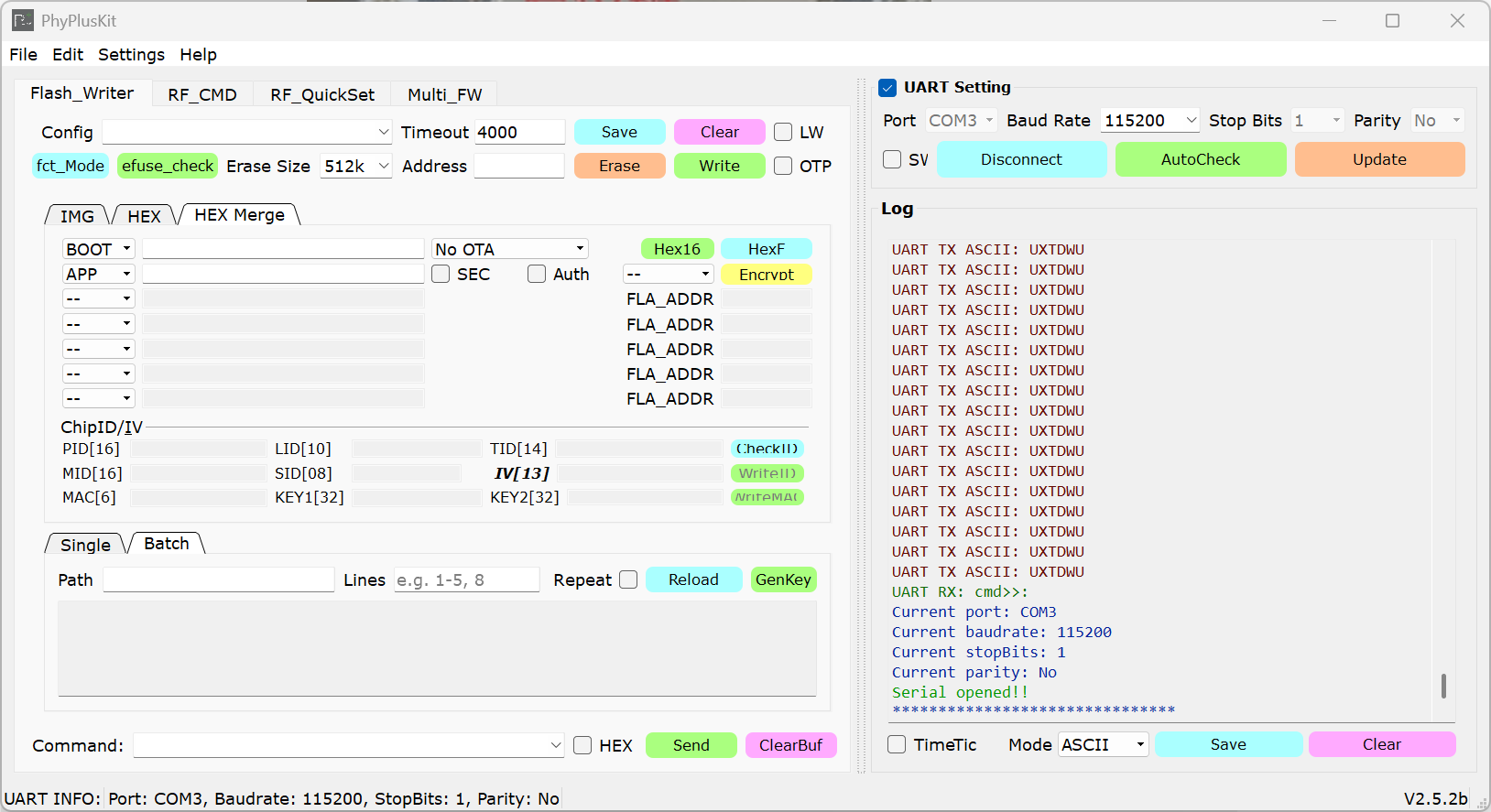Uncheck the UART Setting checkbox
The image size is (1491, 812).
pyautogui.click(x=887, y=88)
